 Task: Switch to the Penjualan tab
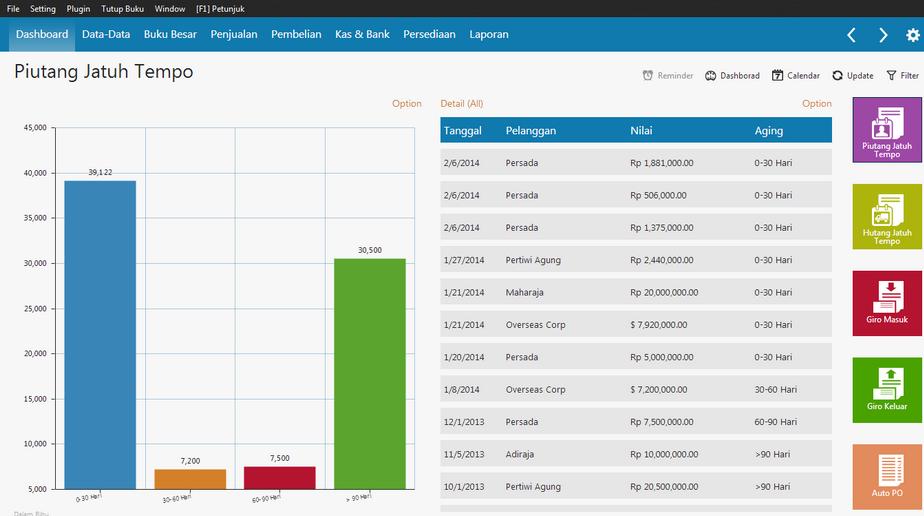[x=233, y=34]
